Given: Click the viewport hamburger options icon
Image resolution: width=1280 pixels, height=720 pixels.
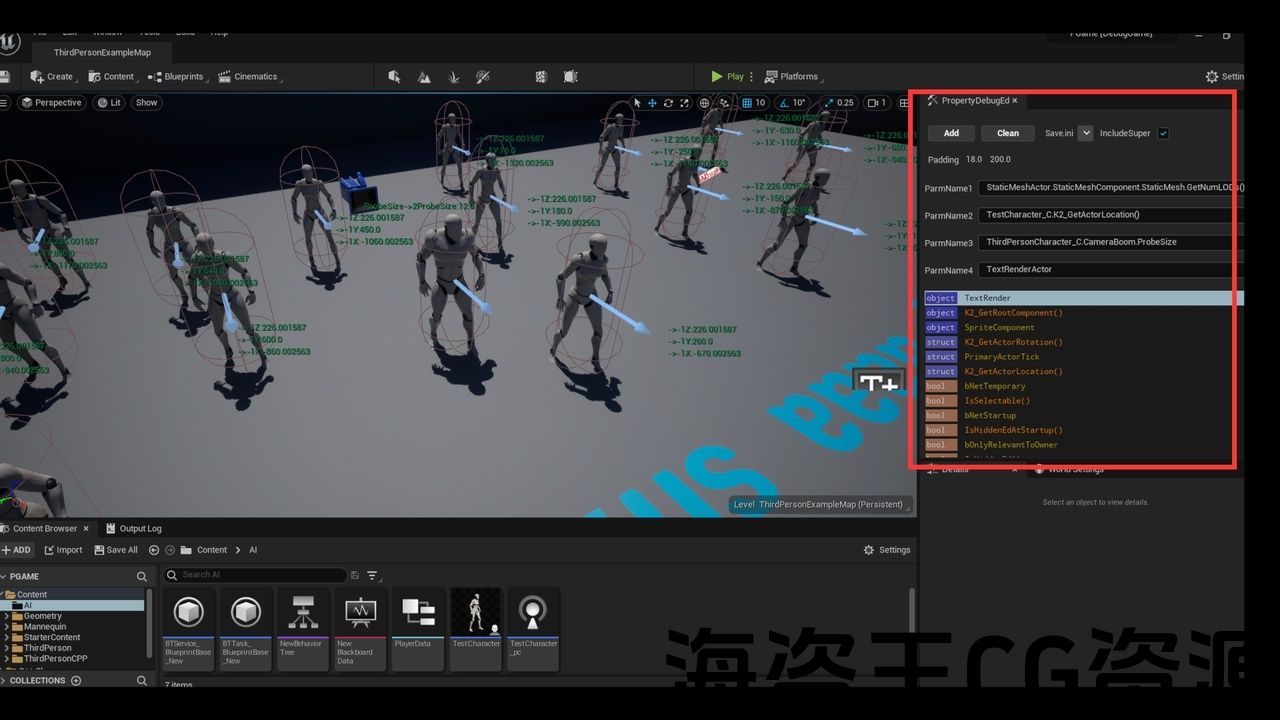Looking at the screenshot, I should [4, 103].
